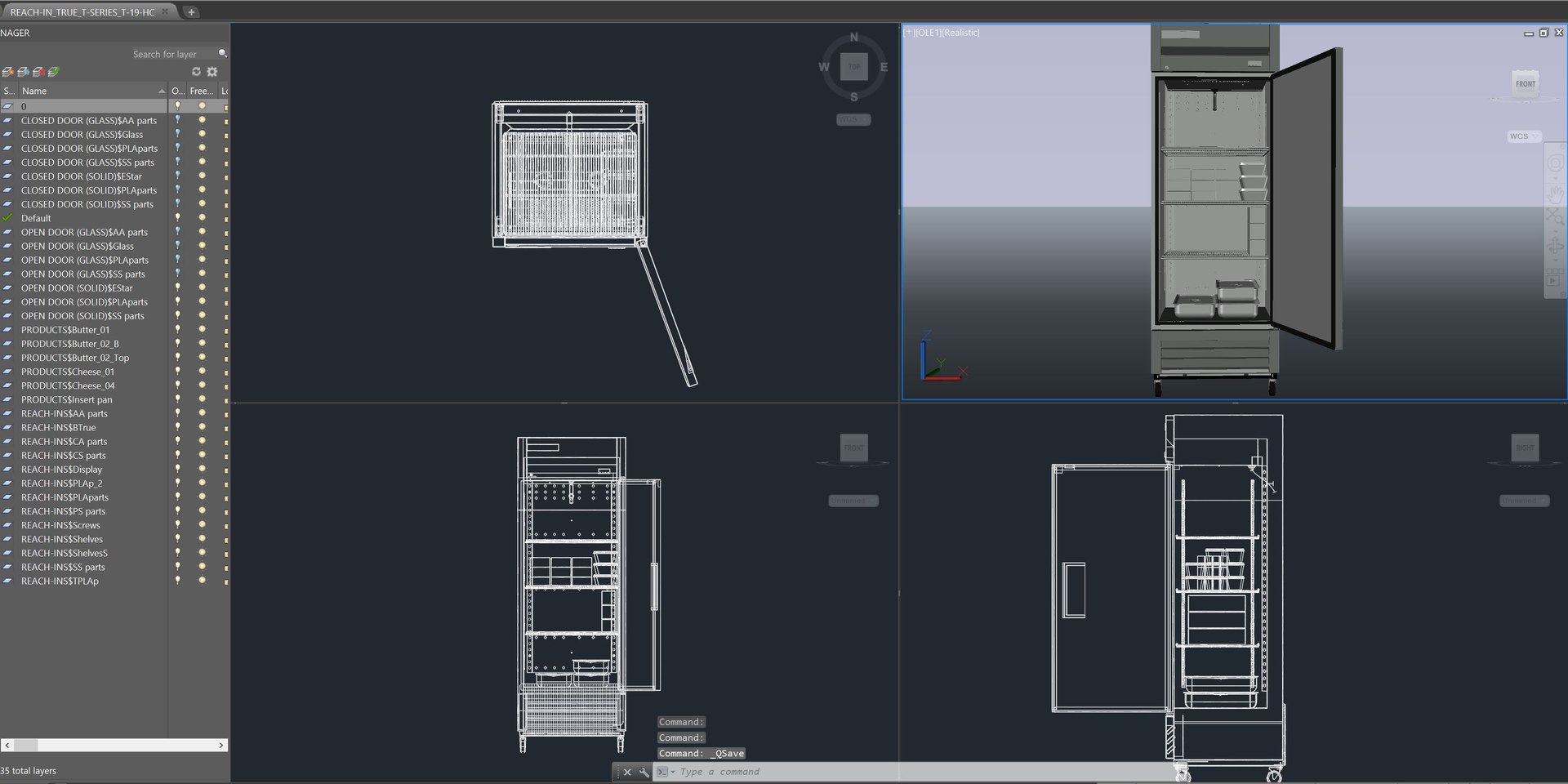Click the FRONT ViewCube in the bottom-left viewport
The height and width of the screenshot is (784, 1568).
853,448
